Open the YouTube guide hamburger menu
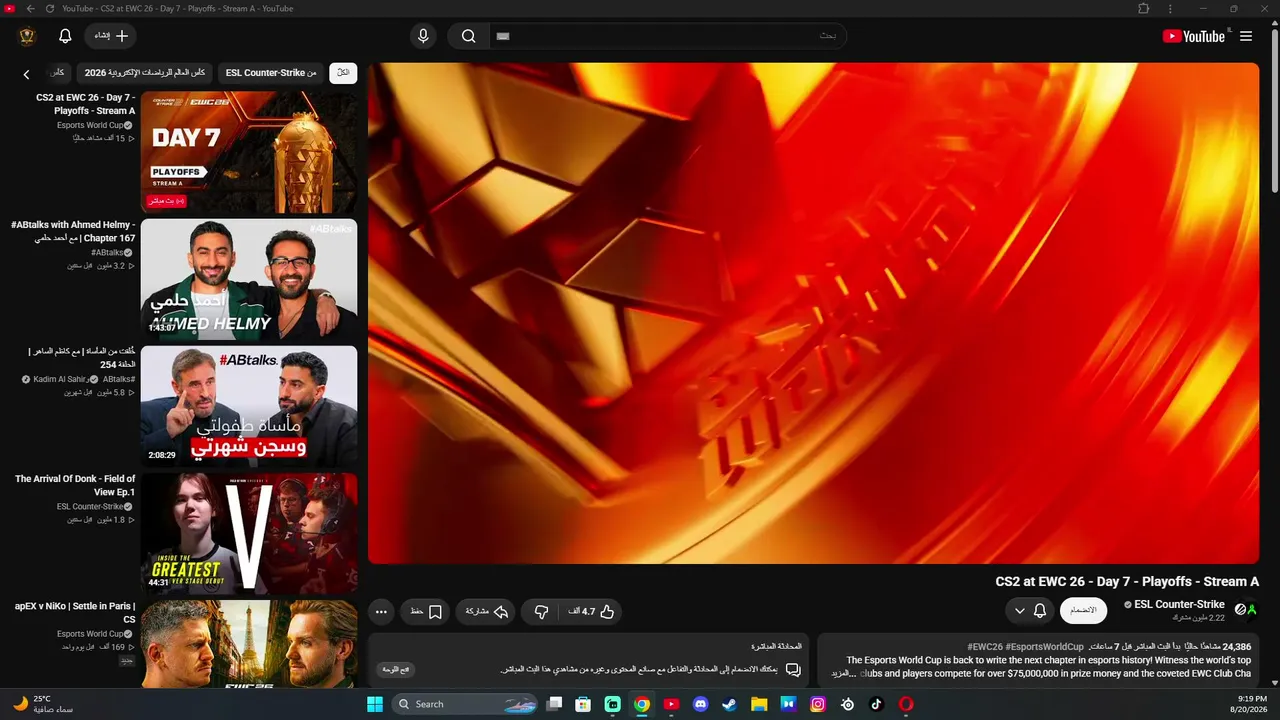Screen dimensions: 1280x720 click(1246, 36)
